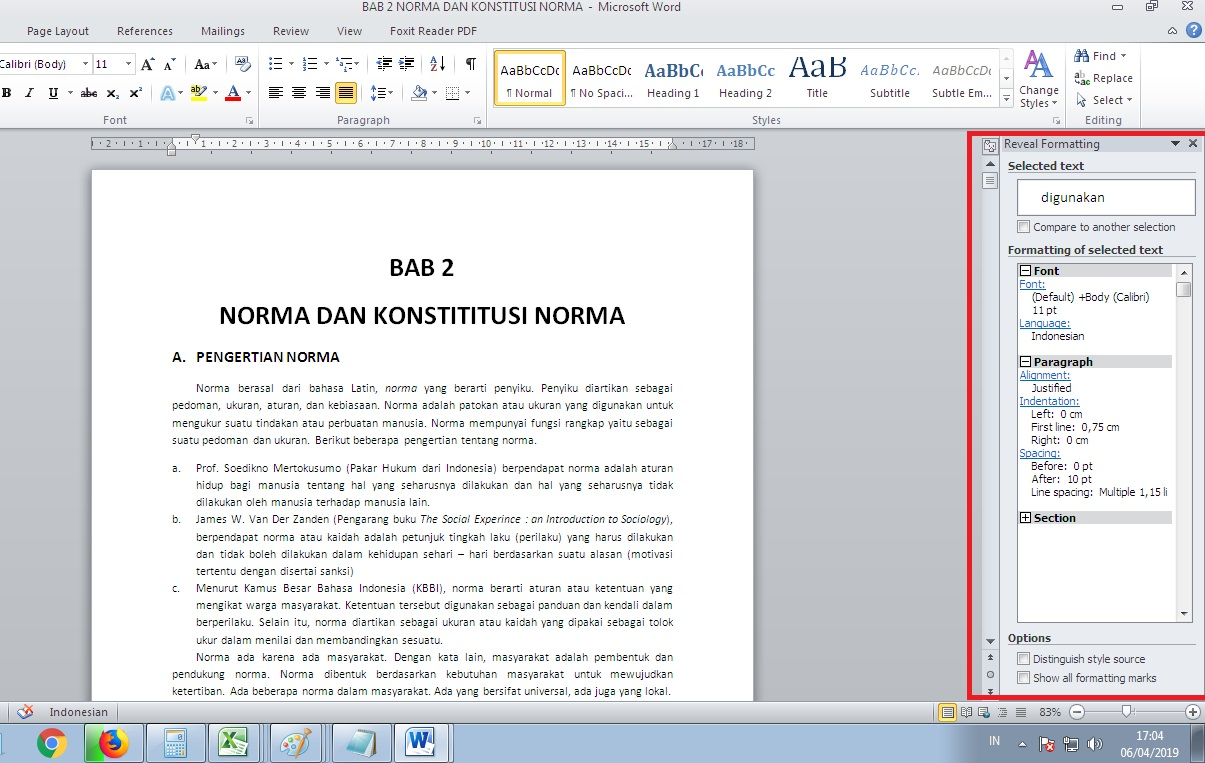The width and height of the screenshot is (1205, 763).
Task: Click the Alignment link in Reveal Formatting
Action: pos(1044,375)
